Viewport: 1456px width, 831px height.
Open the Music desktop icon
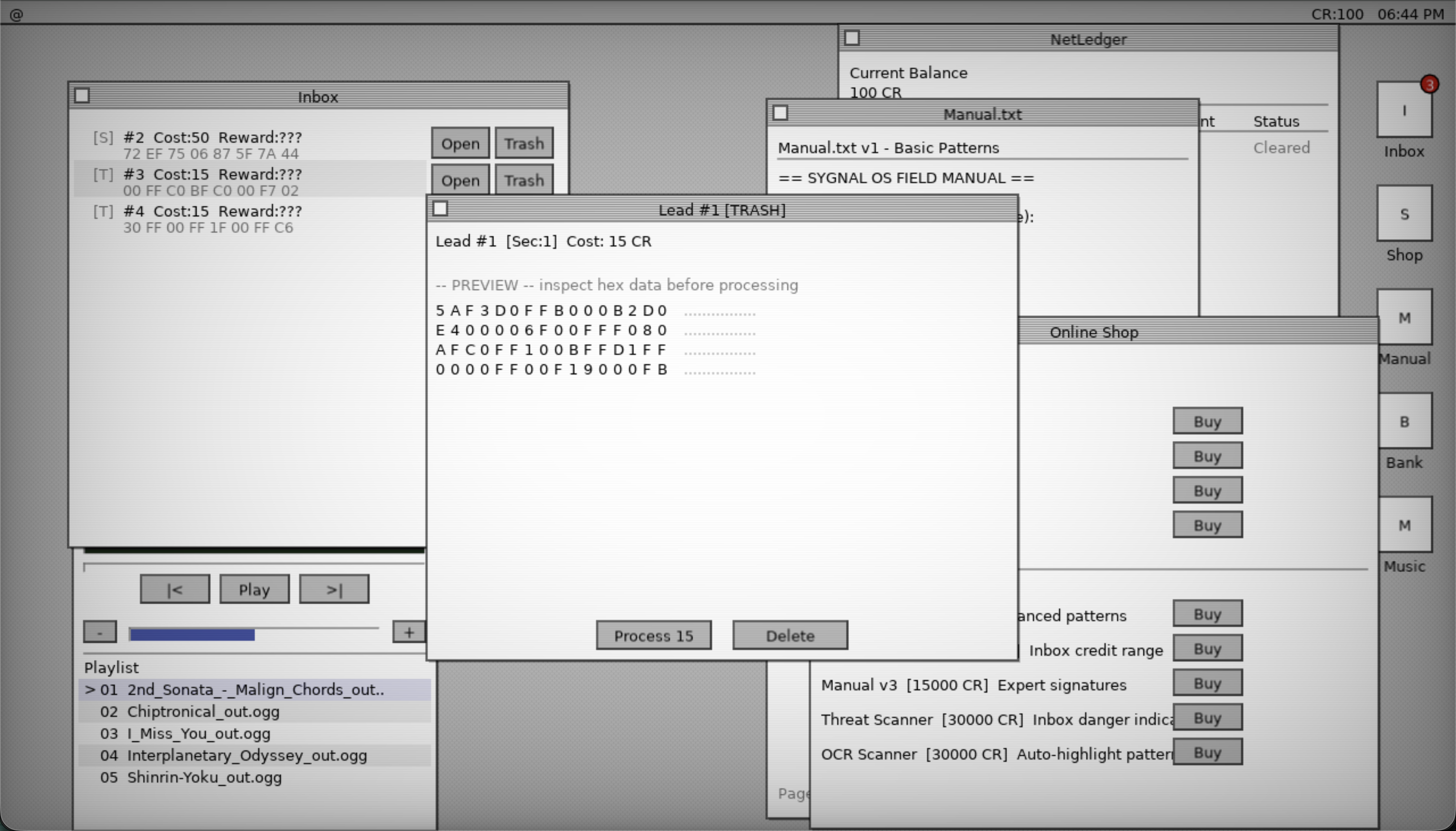(1404, 525)
